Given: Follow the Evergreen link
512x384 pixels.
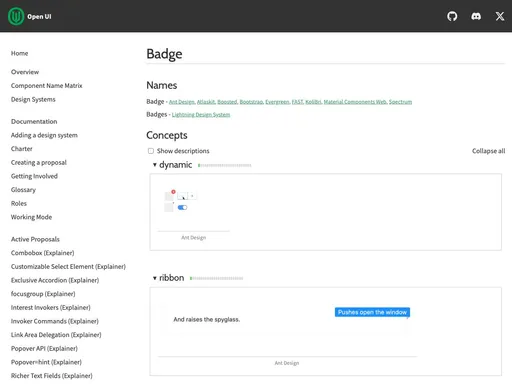Looking at the screenshot, I should [x=277, y=102].
